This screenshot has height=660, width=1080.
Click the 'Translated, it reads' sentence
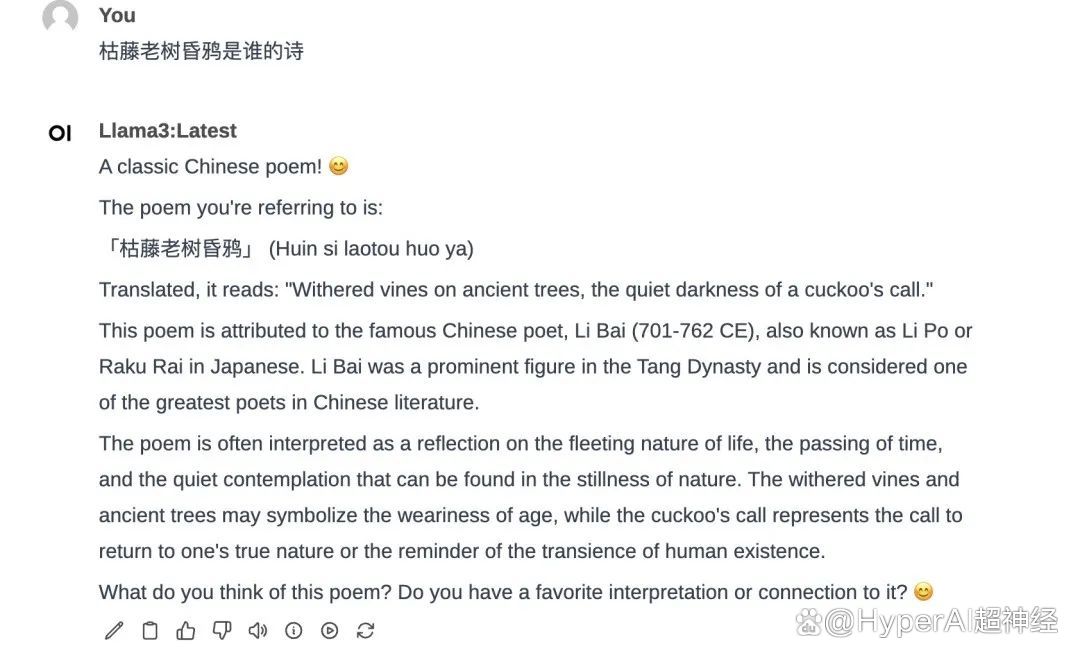(516, 290)
